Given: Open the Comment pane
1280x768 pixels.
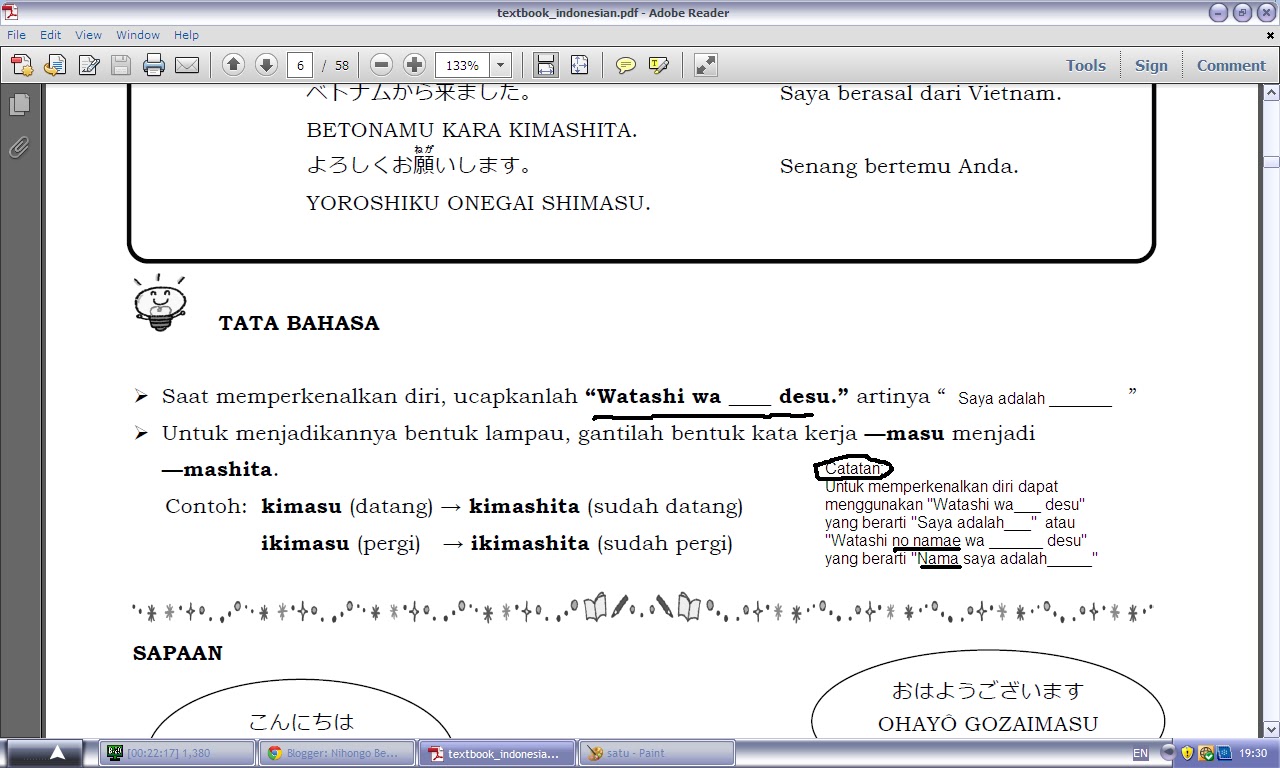Looking at the screenshot, I should (1231, 65).
